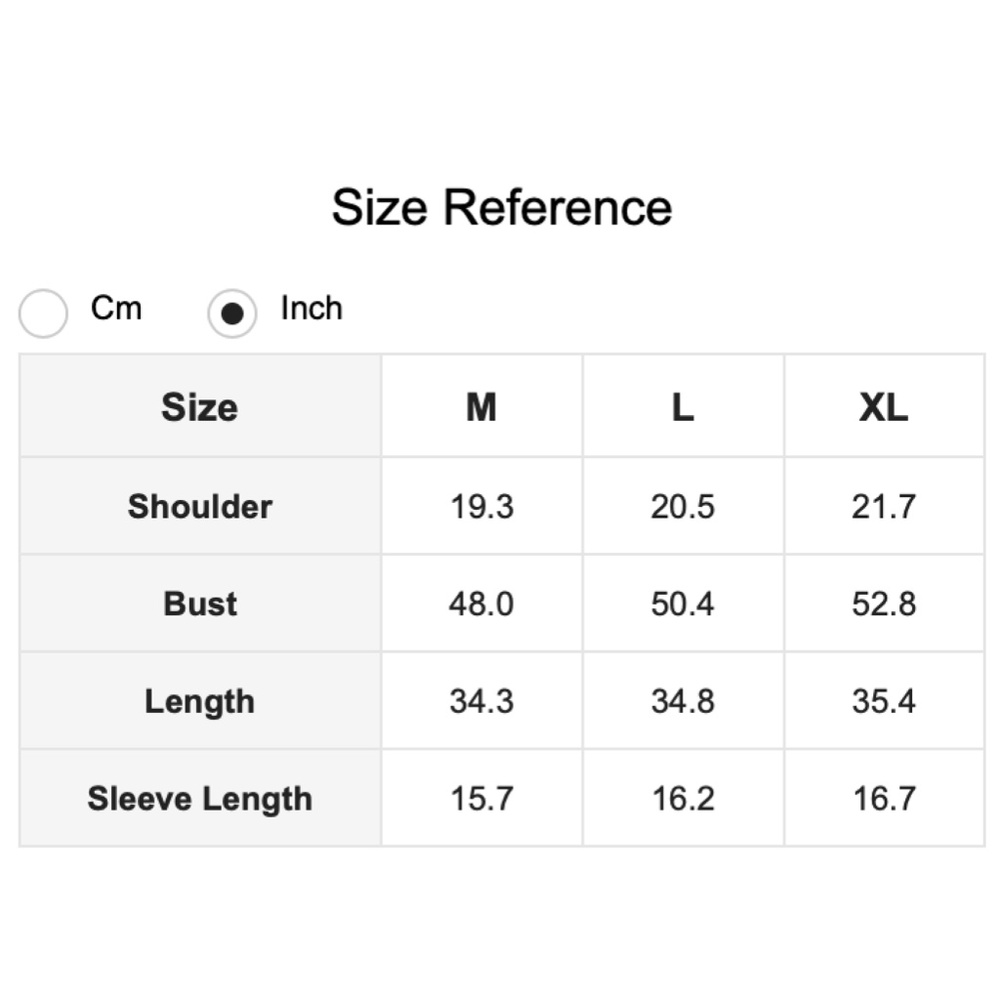Click the L bust value 50.4
This screenshot has height=1000, width=1000.
point(683,604)
